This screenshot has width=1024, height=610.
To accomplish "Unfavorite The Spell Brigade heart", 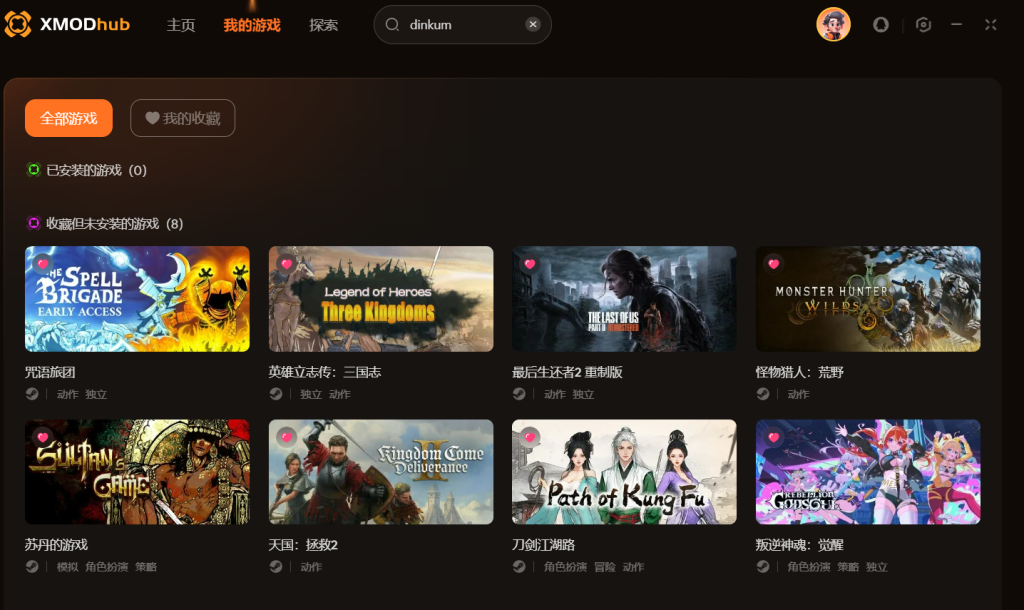I will pyautogui.click(x=43, y=264).
